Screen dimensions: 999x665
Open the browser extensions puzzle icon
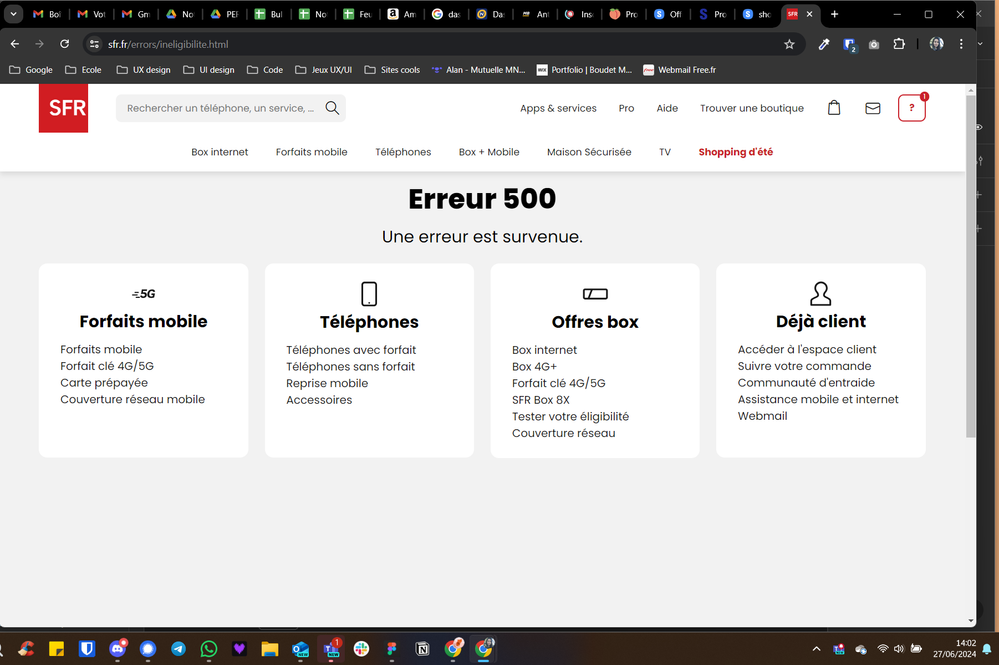(899, 44)
